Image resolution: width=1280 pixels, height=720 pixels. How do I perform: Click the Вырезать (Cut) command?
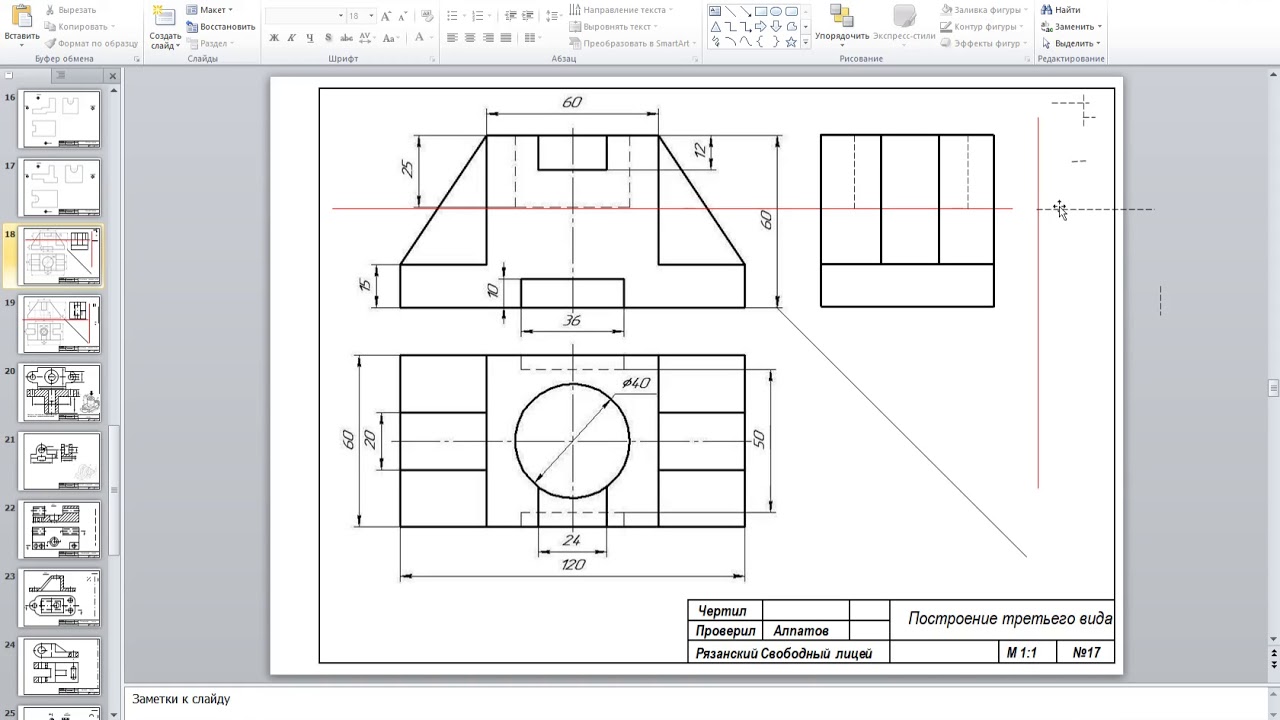click(71, 10)
